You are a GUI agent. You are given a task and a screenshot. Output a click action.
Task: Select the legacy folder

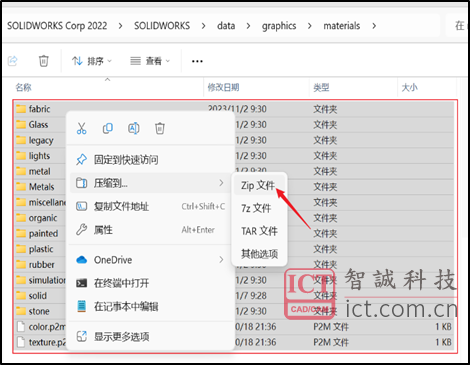coord(41,140)
